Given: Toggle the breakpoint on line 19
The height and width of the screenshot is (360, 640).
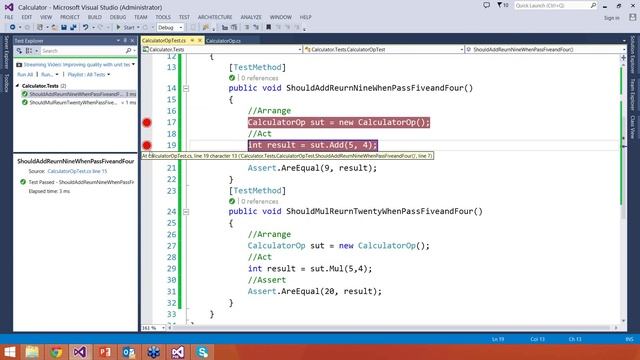Looking at the screenshot, I should click(x=147, y=145).
